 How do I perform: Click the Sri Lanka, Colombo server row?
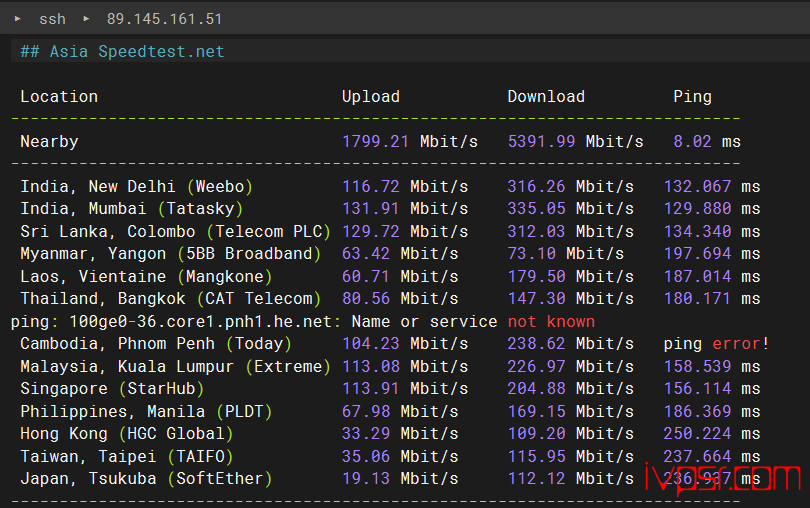[x=175, y=232]
